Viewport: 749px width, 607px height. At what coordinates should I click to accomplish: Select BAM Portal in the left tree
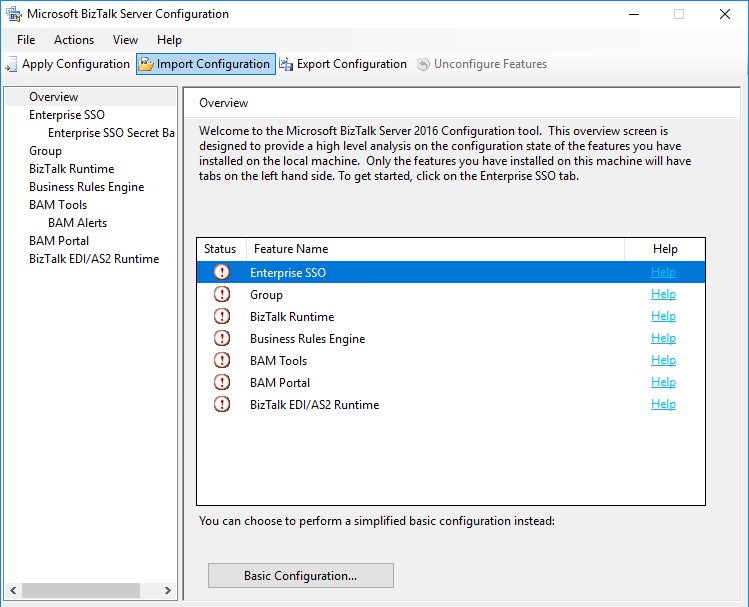coord(59,241)
